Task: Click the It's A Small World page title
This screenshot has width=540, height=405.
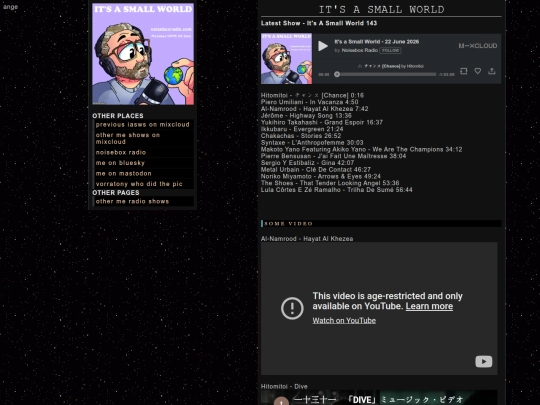Action: coord(381,9)
